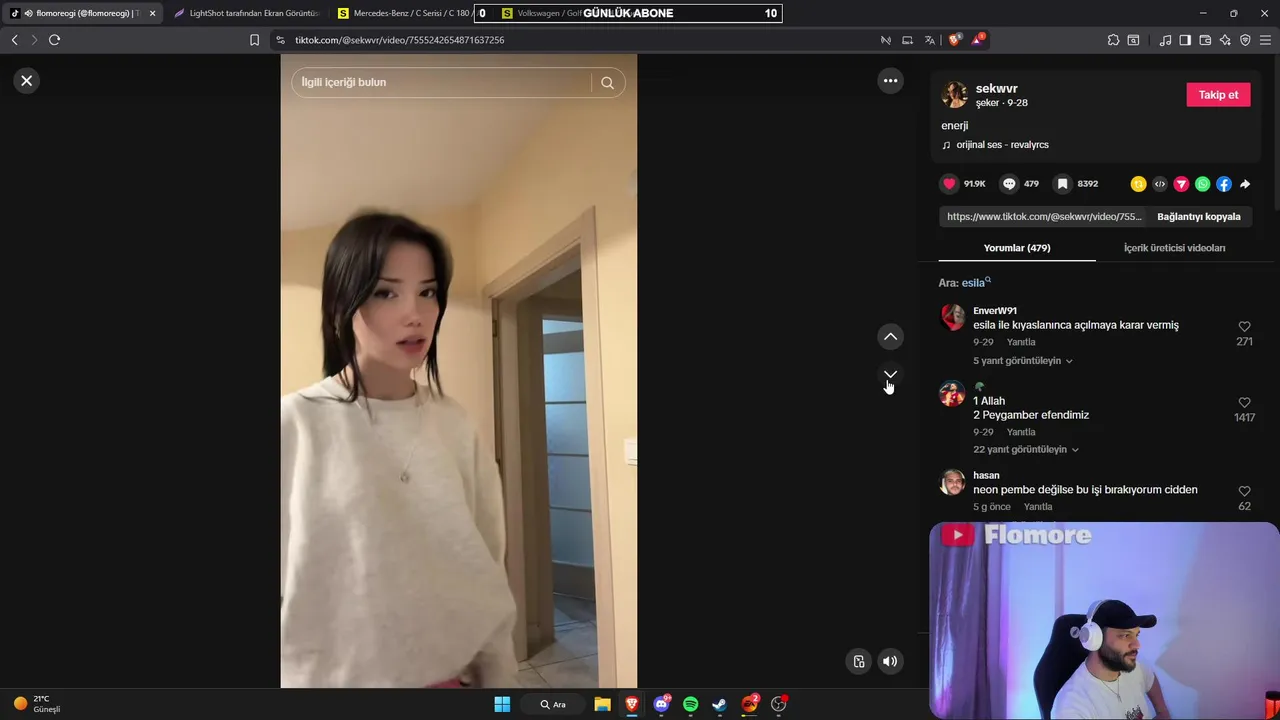The image size is (1280, 720).
Task: Open File Explorer from the taskbar
Action: 602,704
